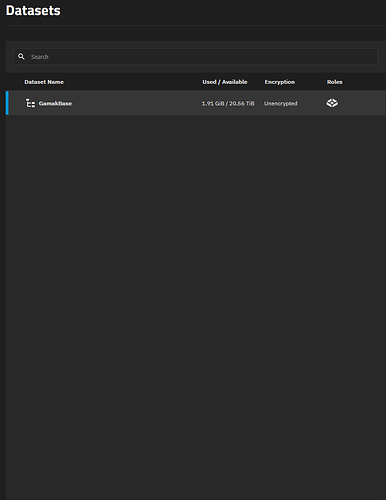Viewport: 386px width, 500px height.
Task: Click blank header area right of Roles
Action: pos(364,82)
